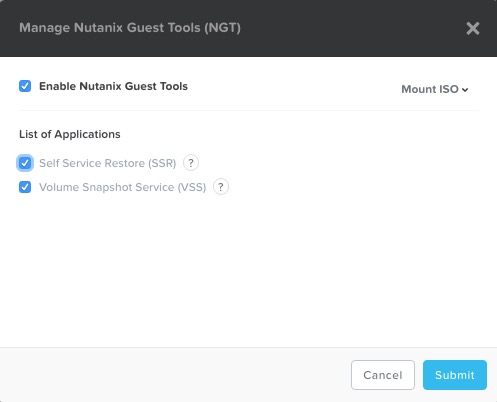Uncheck Enable Nutanix Guest Tools checkbox
The width and height of the screenshot is (497, 402).
click(x=25, y=86)
